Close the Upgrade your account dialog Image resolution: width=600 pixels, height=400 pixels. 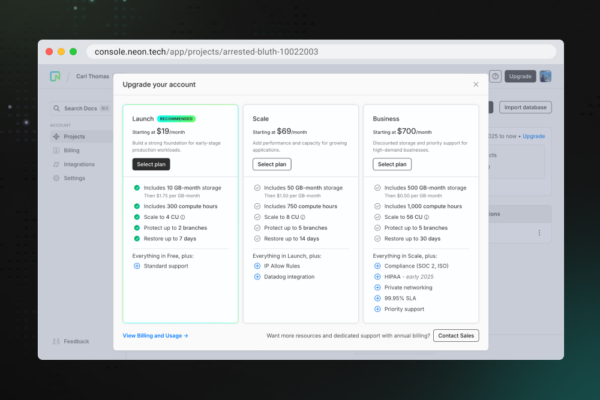(x=476, y=84)
